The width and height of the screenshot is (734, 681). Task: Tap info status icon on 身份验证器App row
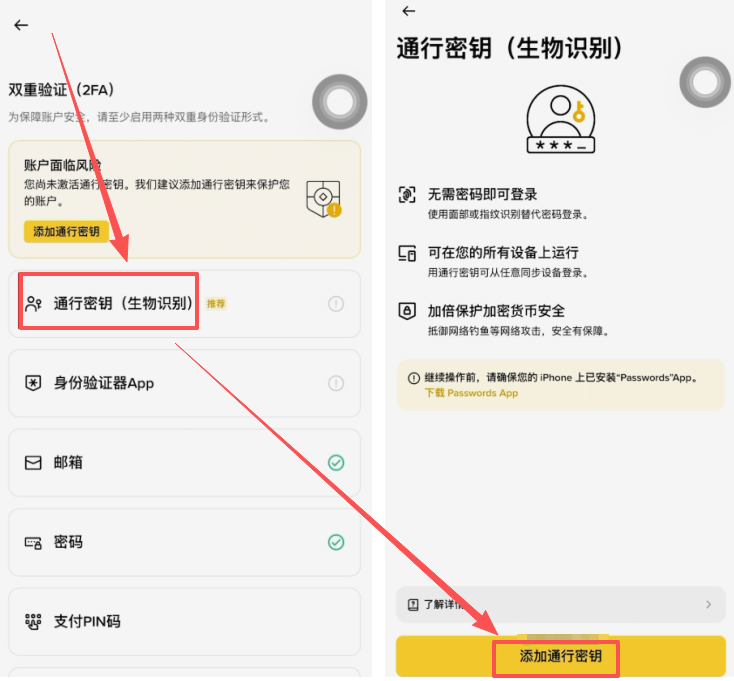(x=336, y=383)
